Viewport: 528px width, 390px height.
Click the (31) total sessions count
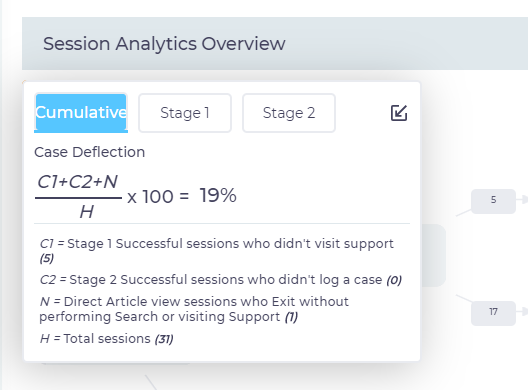tap(164, 339)
